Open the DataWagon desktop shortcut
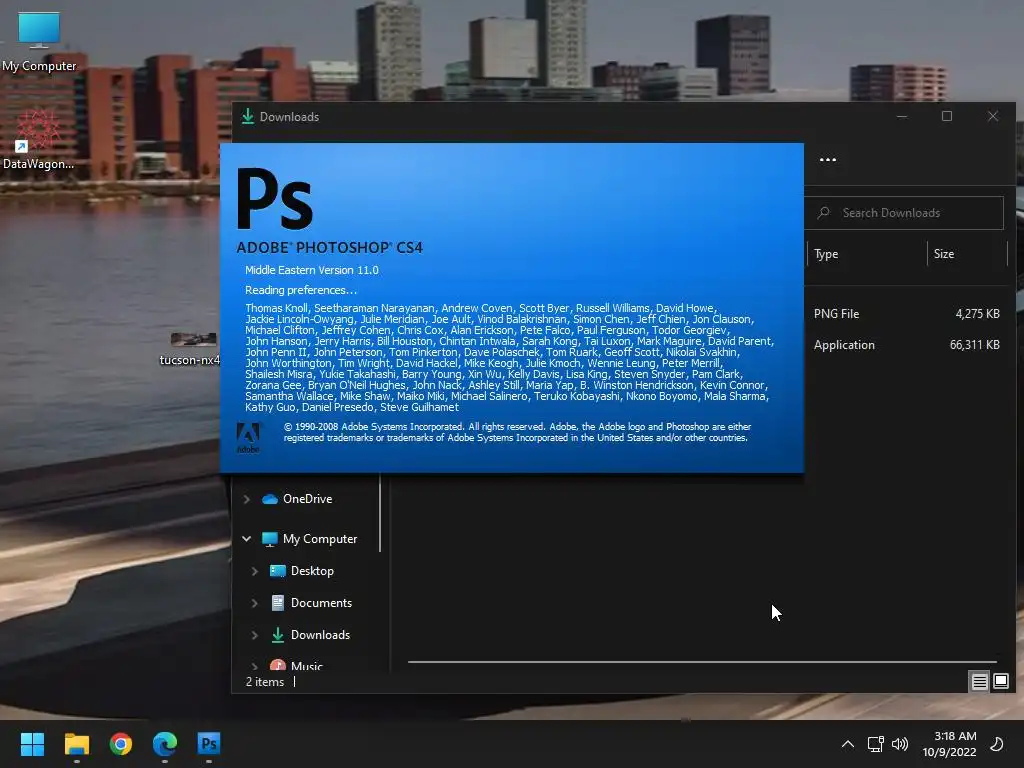Image resolution: width=1024 pixels, height=768 pixels. [38, 139]
